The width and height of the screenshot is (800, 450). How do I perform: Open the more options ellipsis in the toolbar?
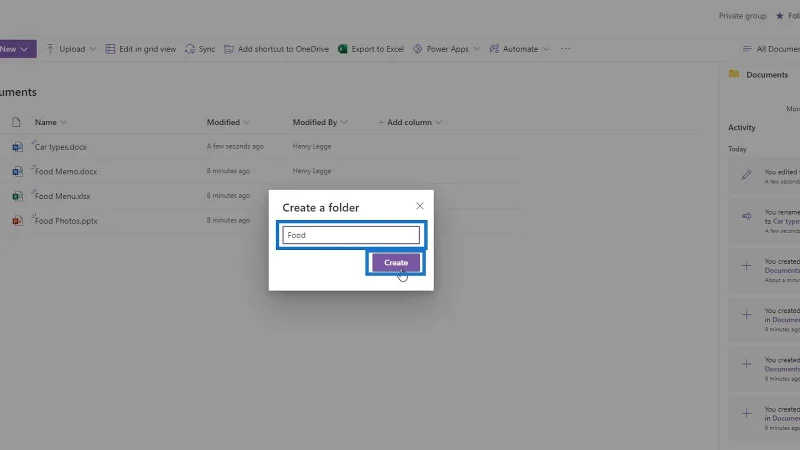(x=565, y=49)
